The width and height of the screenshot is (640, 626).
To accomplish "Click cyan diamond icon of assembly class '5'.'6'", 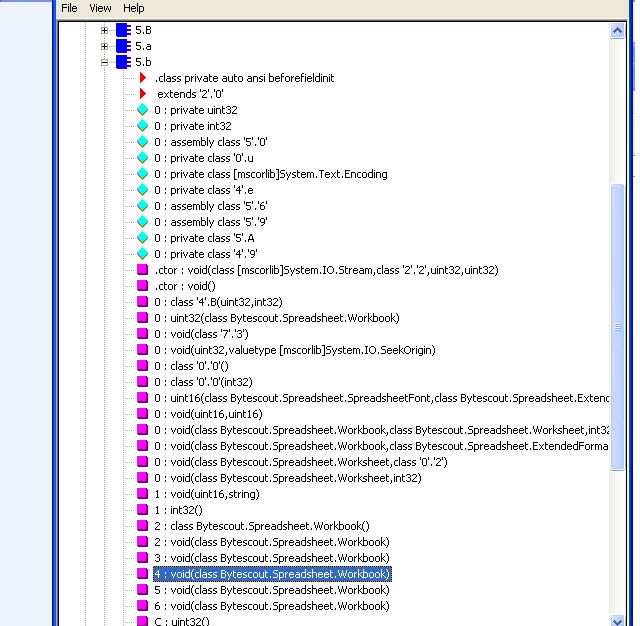I will (x=142, y=206).
